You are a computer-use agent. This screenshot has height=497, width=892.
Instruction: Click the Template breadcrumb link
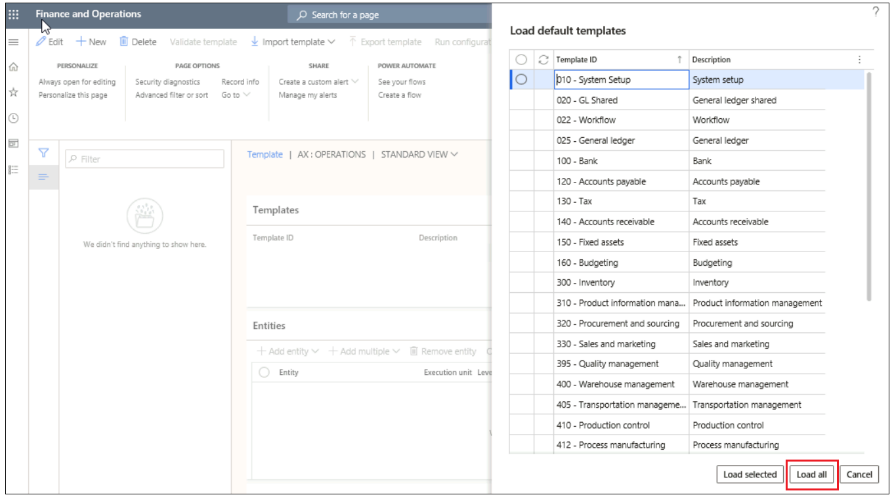265,154
